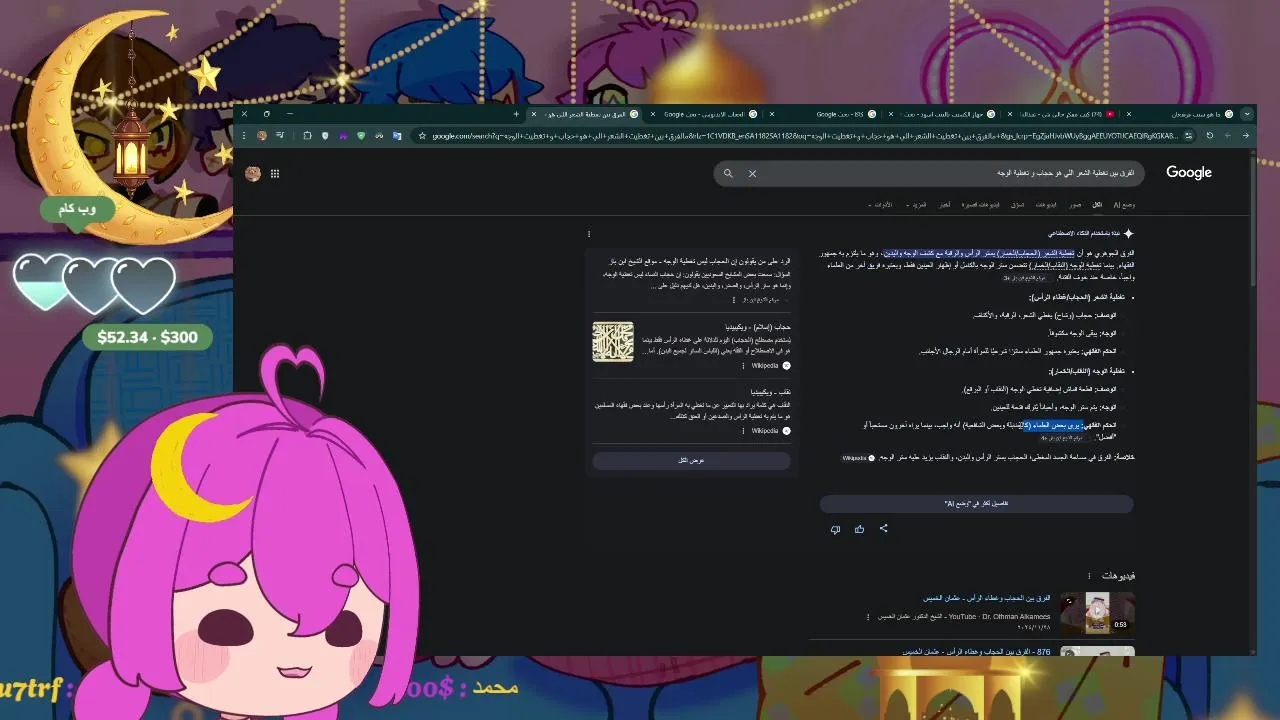Open the tab search chevron dropdown
The width and height of the screenshot is (1280, 720).
click(1247, 114)
